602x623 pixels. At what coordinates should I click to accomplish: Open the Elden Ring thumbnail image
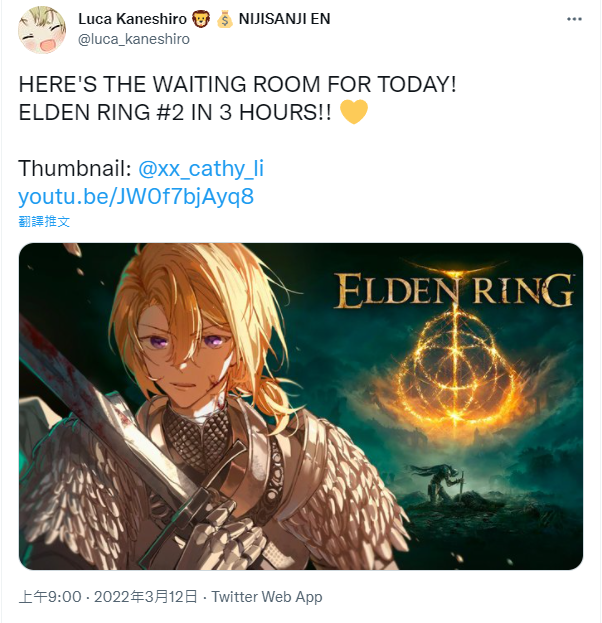301,406
